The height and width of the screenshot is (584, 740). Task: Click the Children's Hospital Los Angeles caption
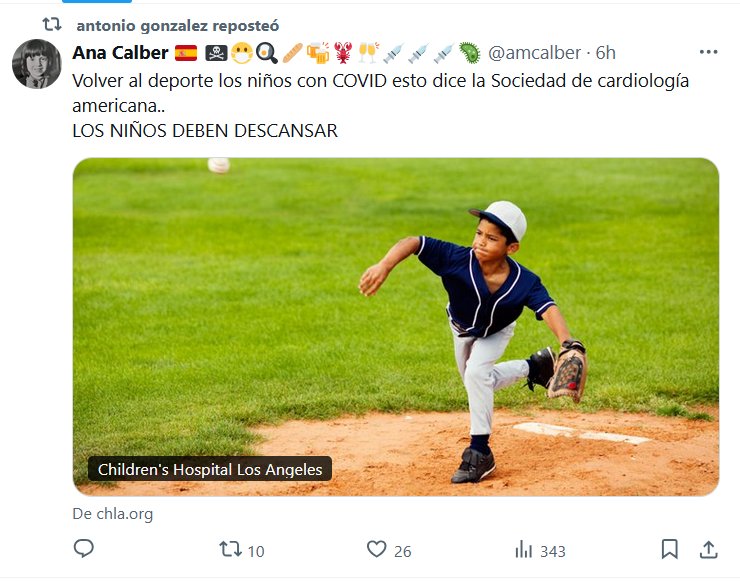click(x=210, y=469)
